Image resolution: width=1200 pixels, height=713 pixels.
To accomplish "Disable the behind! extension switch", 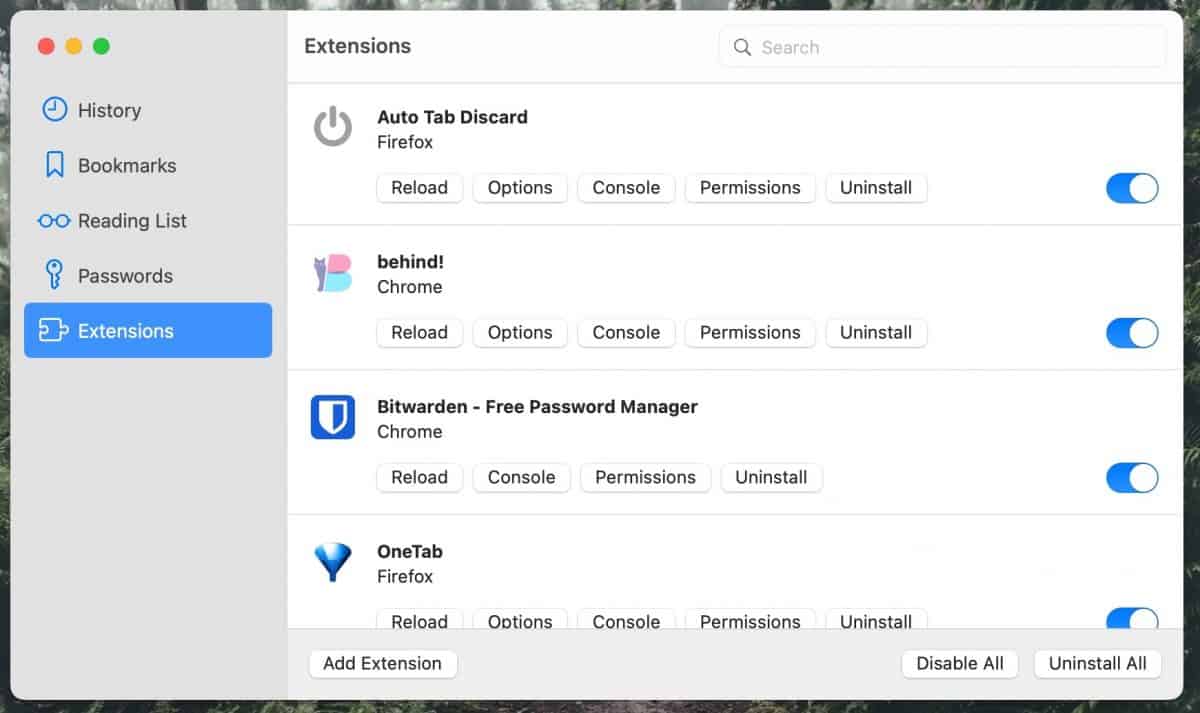I will point(1131,333).
